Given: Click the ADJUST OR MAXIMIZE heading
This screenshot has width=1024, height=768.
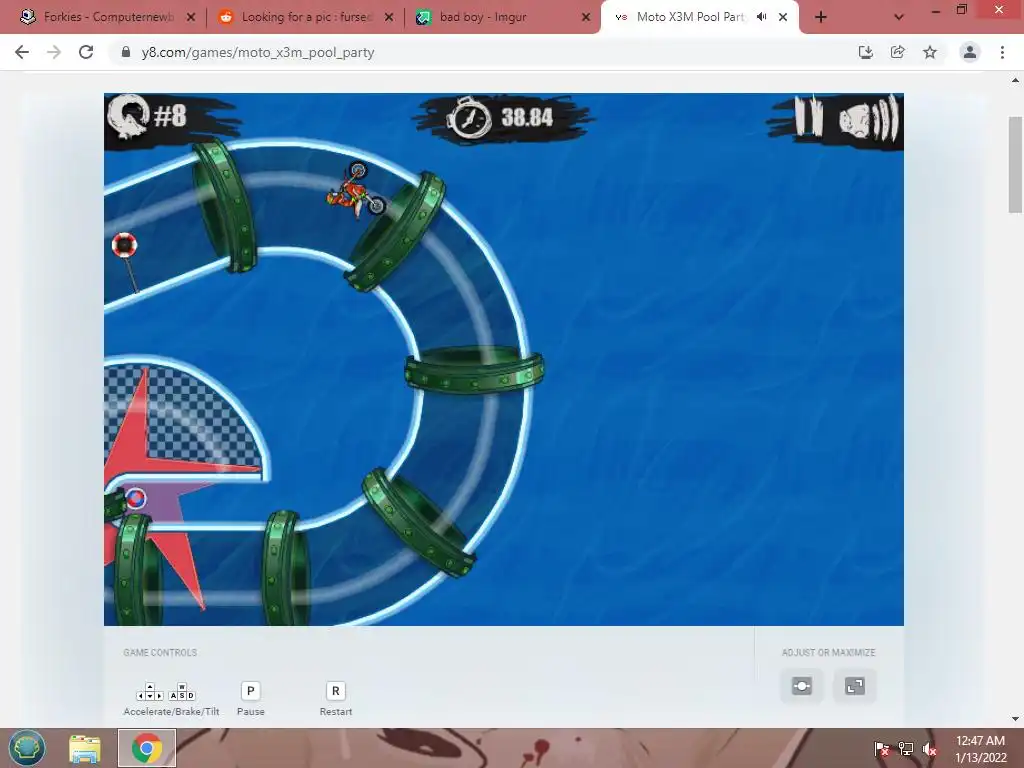Looking at the screenshot, I should (829, 652).
